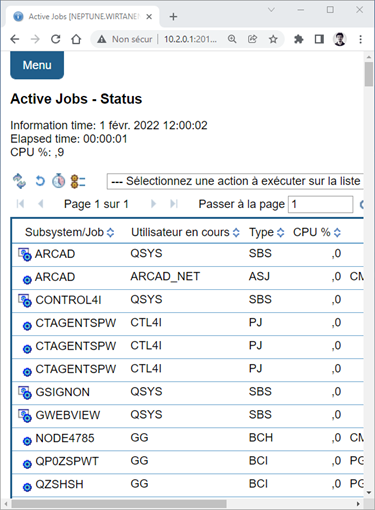Click QP0ZSPWT job icon
Viewport: 375px width, 510px height.
coord(27,464)
